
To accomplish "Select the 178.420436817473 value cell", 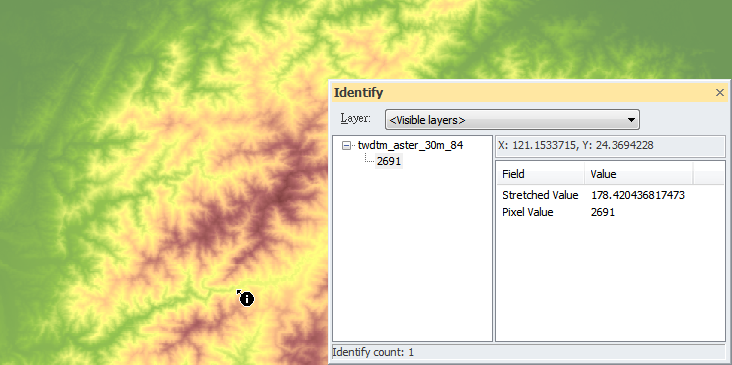I will 638,195.
